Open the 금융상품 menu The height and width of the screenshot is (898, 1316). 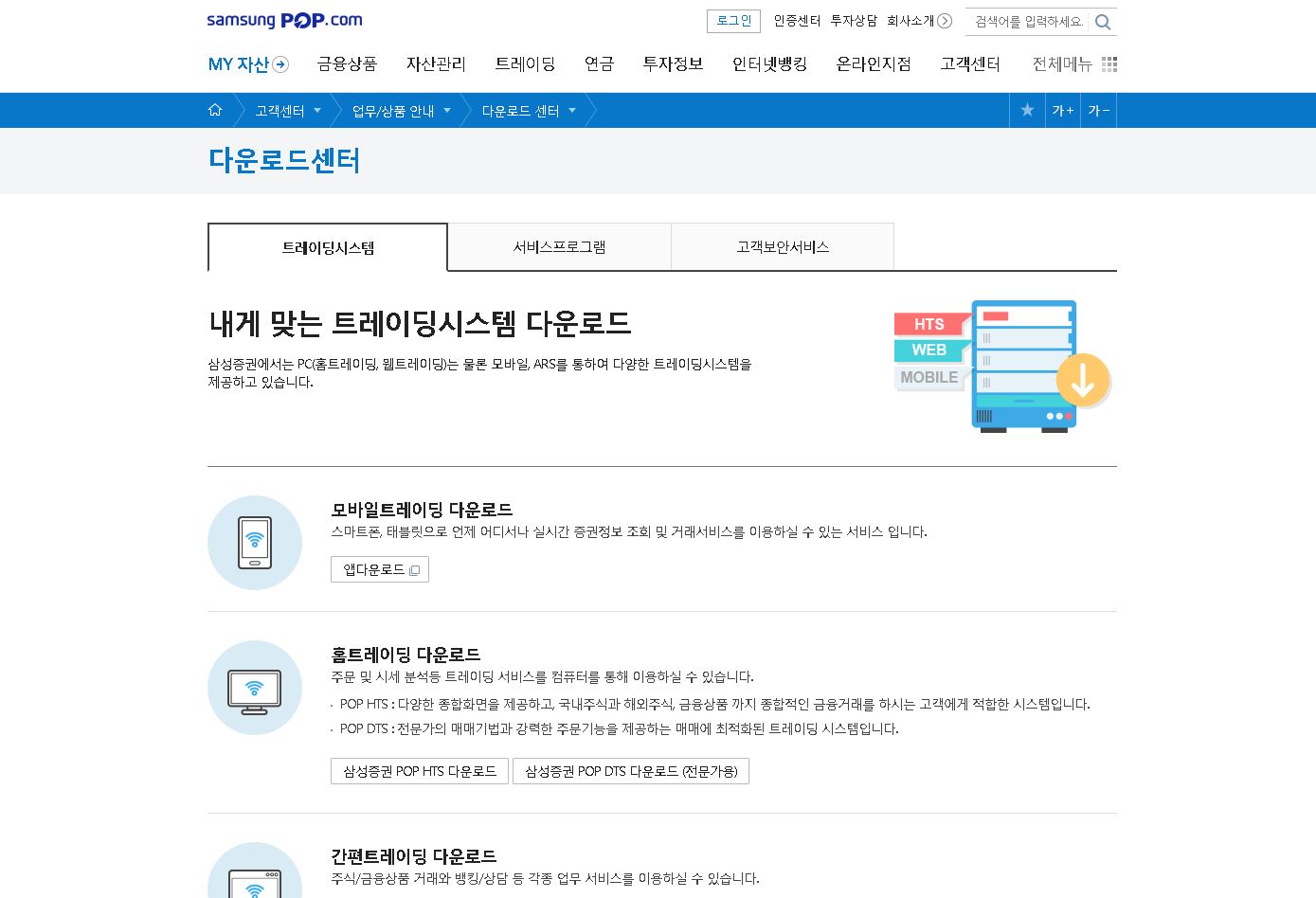coord(347,63)
